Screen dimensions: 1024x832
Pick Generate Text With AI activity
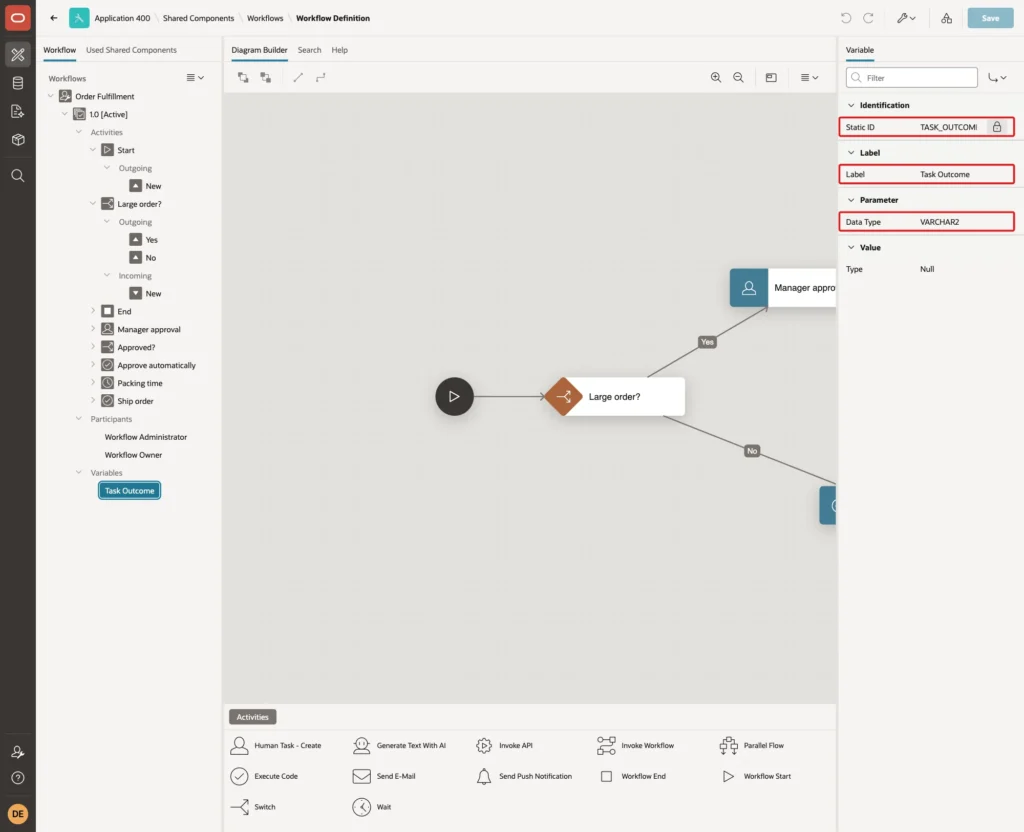(399, 745)
